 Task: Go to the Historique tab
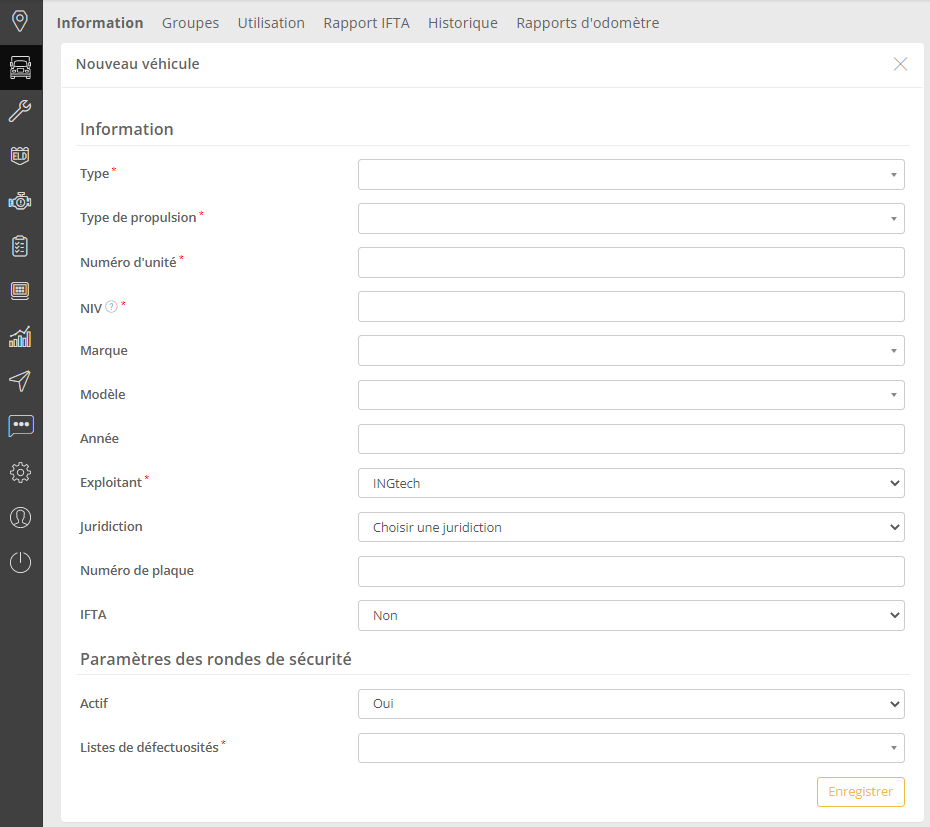462,23
